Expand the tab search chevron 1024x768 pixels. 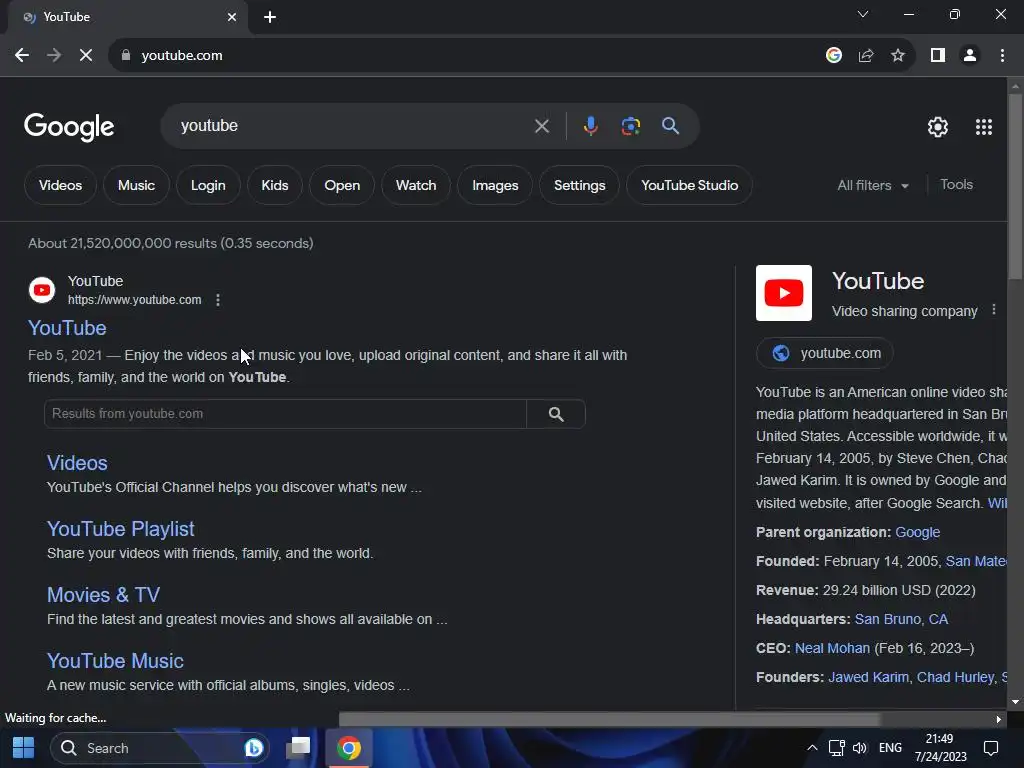tap(863, 14)
